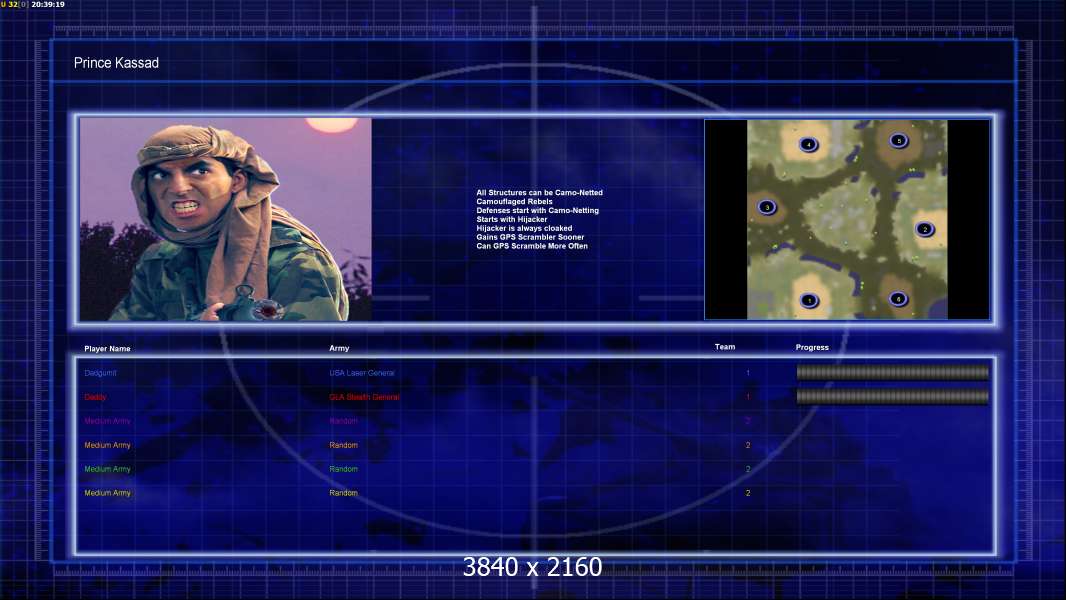Select the USA Laser General army entry
Image resolution: width=1066 pixels, height=600 pixels.
click(x=362, y=373)
